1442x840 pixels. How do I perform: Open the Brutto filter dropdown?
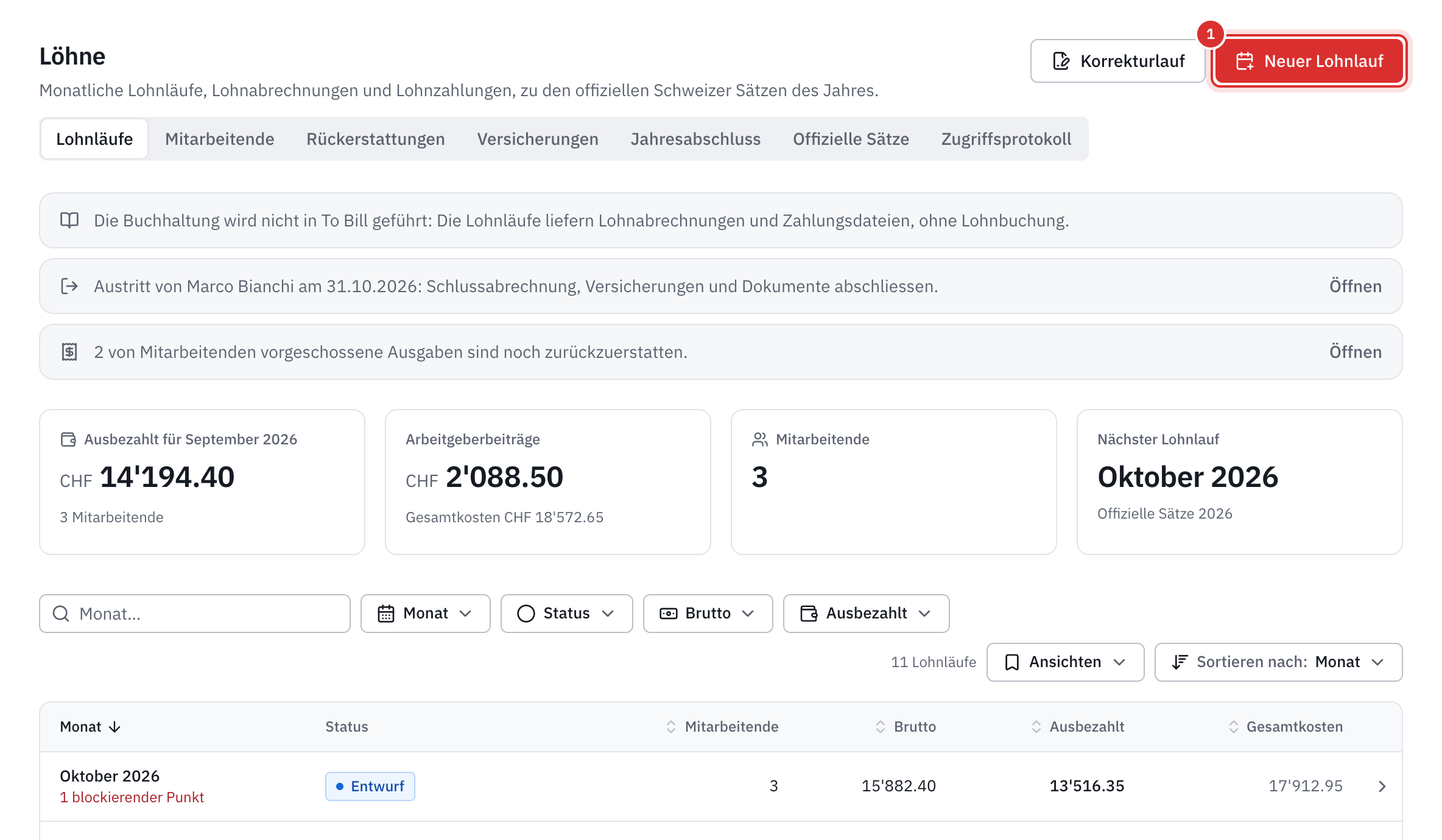coord(708,614)
